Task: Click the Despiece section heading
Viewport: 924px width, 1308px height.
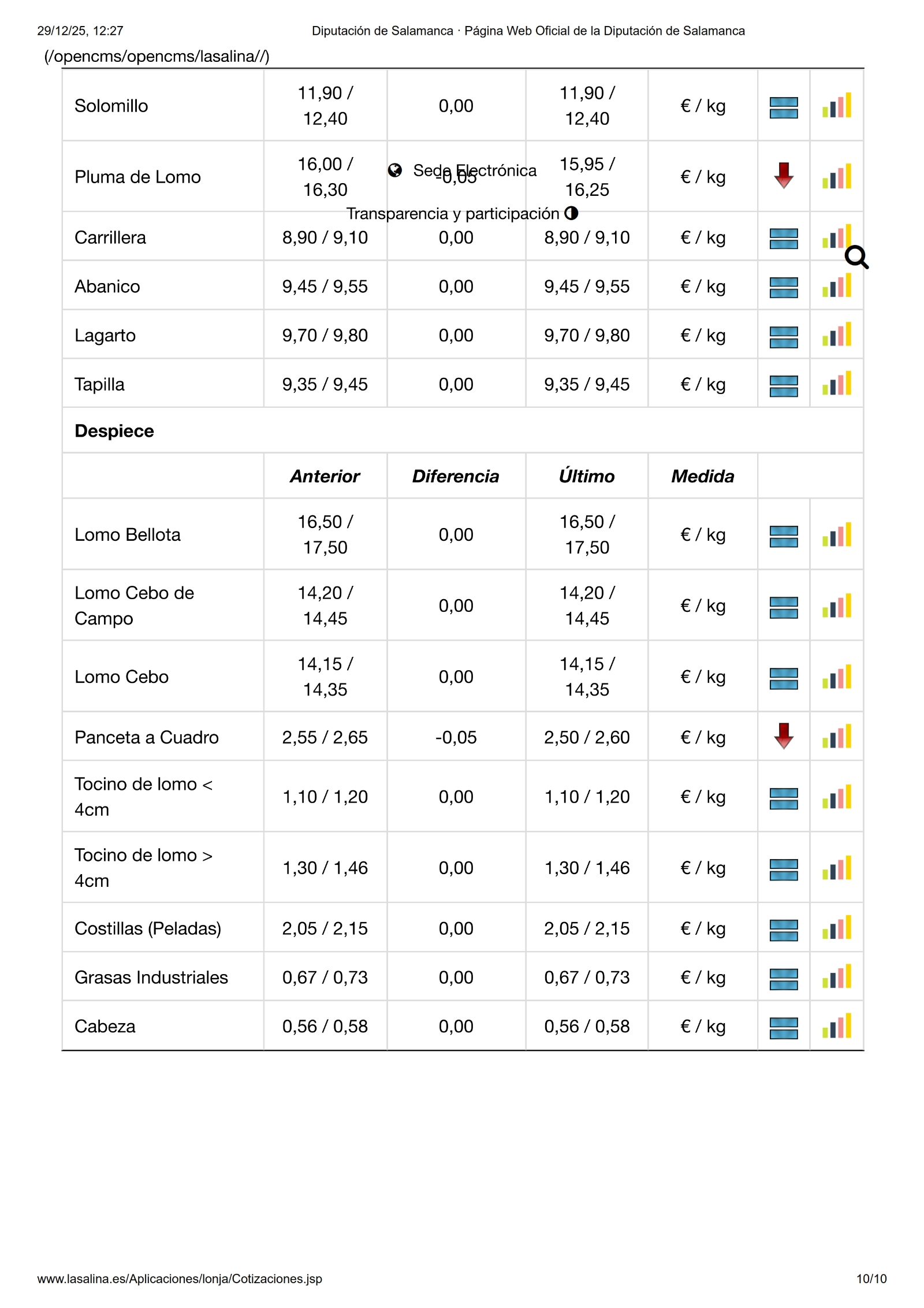Action: coord(114,431)
